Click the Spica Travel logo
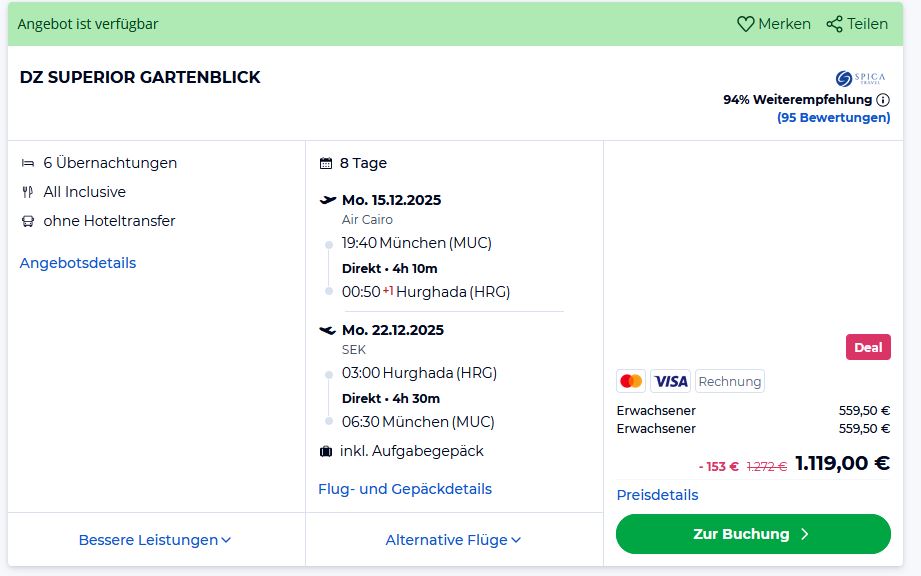 [860, 78]
